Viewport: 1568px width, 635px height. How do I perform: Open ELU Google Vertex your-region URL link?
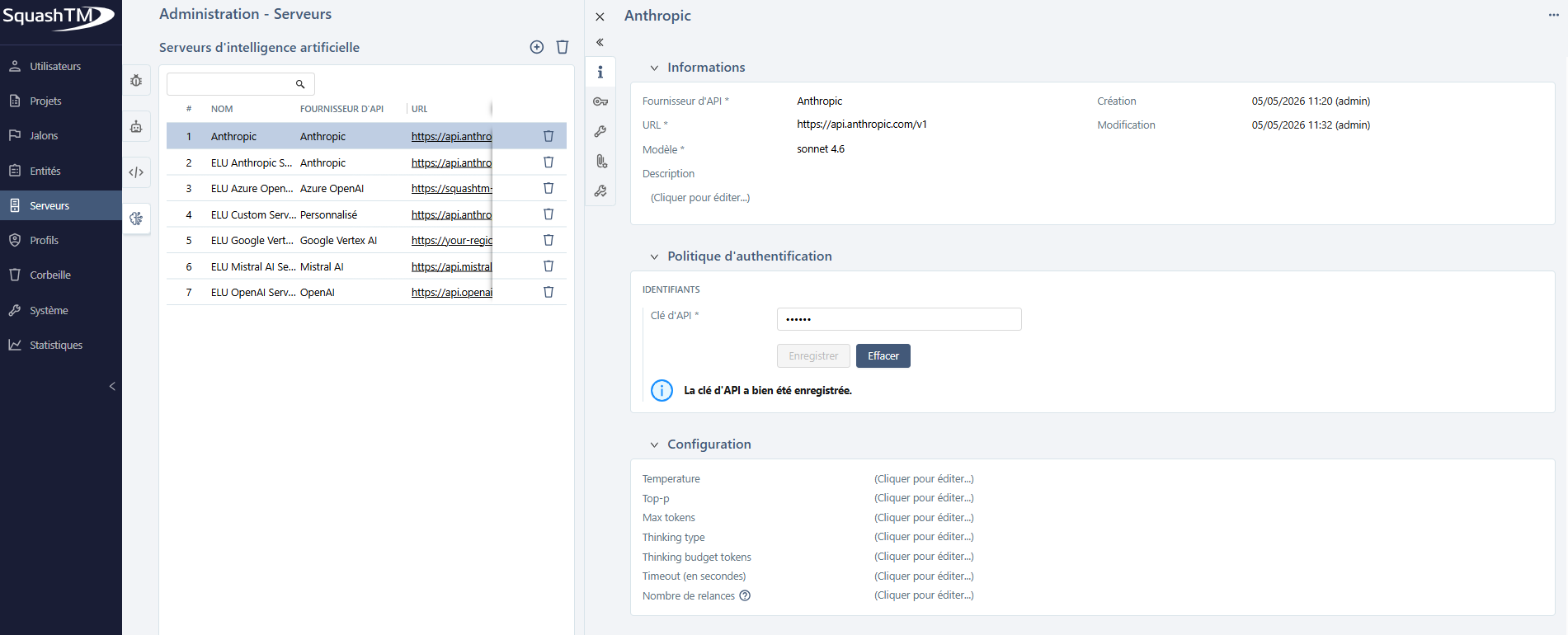(451, 240)
